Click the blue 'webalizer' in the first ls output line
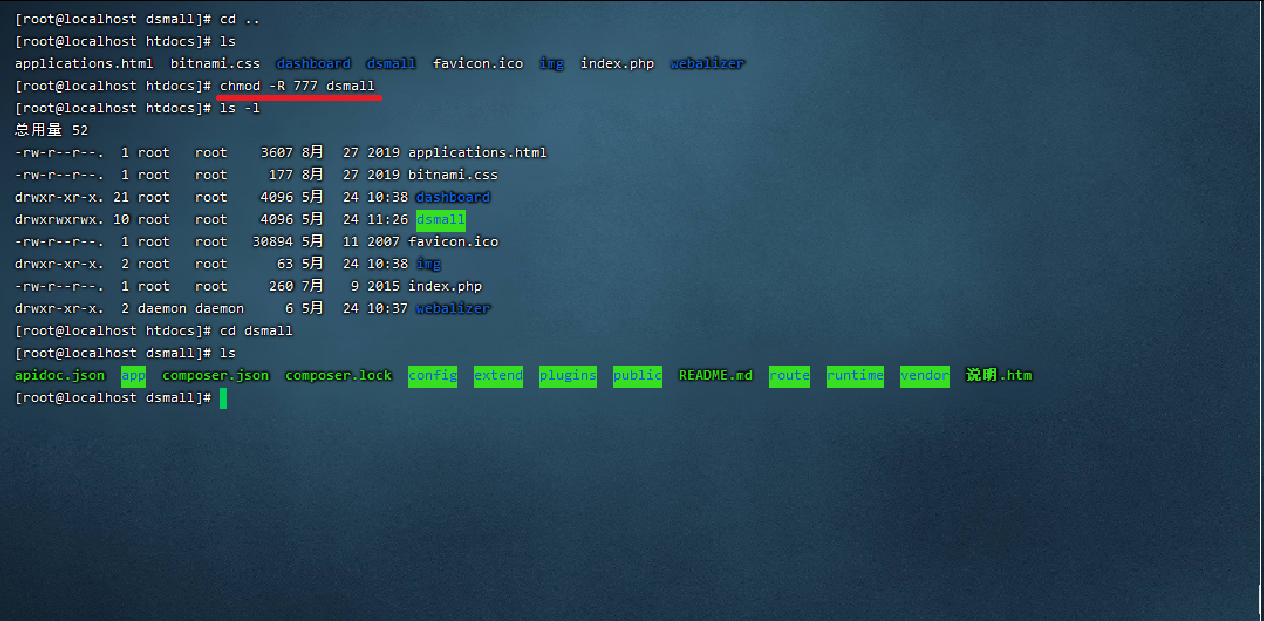The image size is (1264, 621). (x=707, y=64)
